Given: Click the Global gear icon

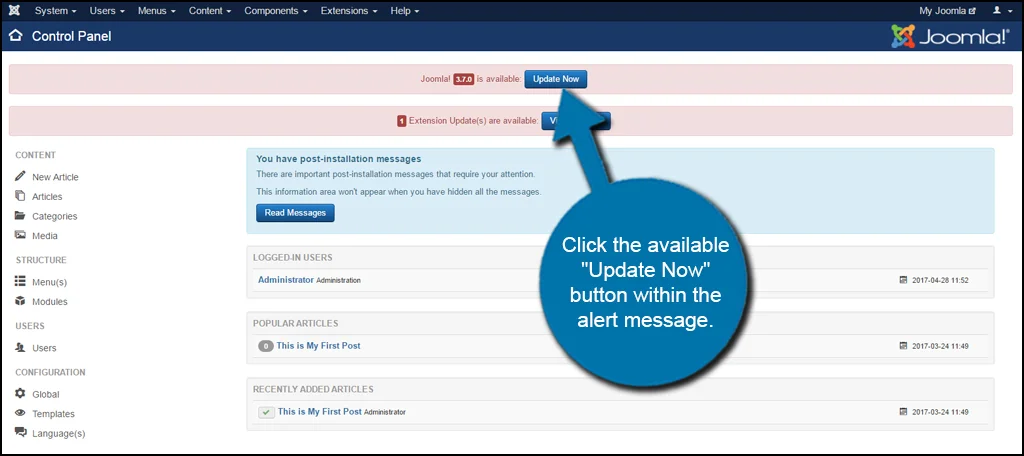Looking at the screenshot, I should pos(20,394).
